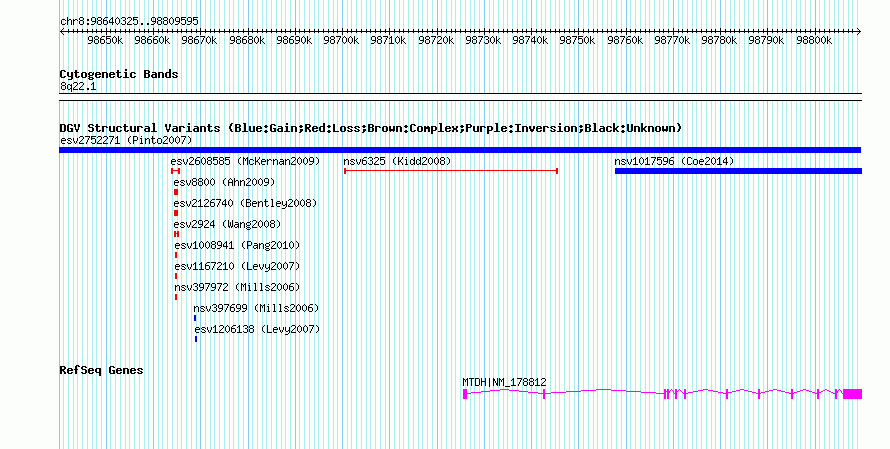Click the blue nsv397699 gain marker

pos(195,318)
